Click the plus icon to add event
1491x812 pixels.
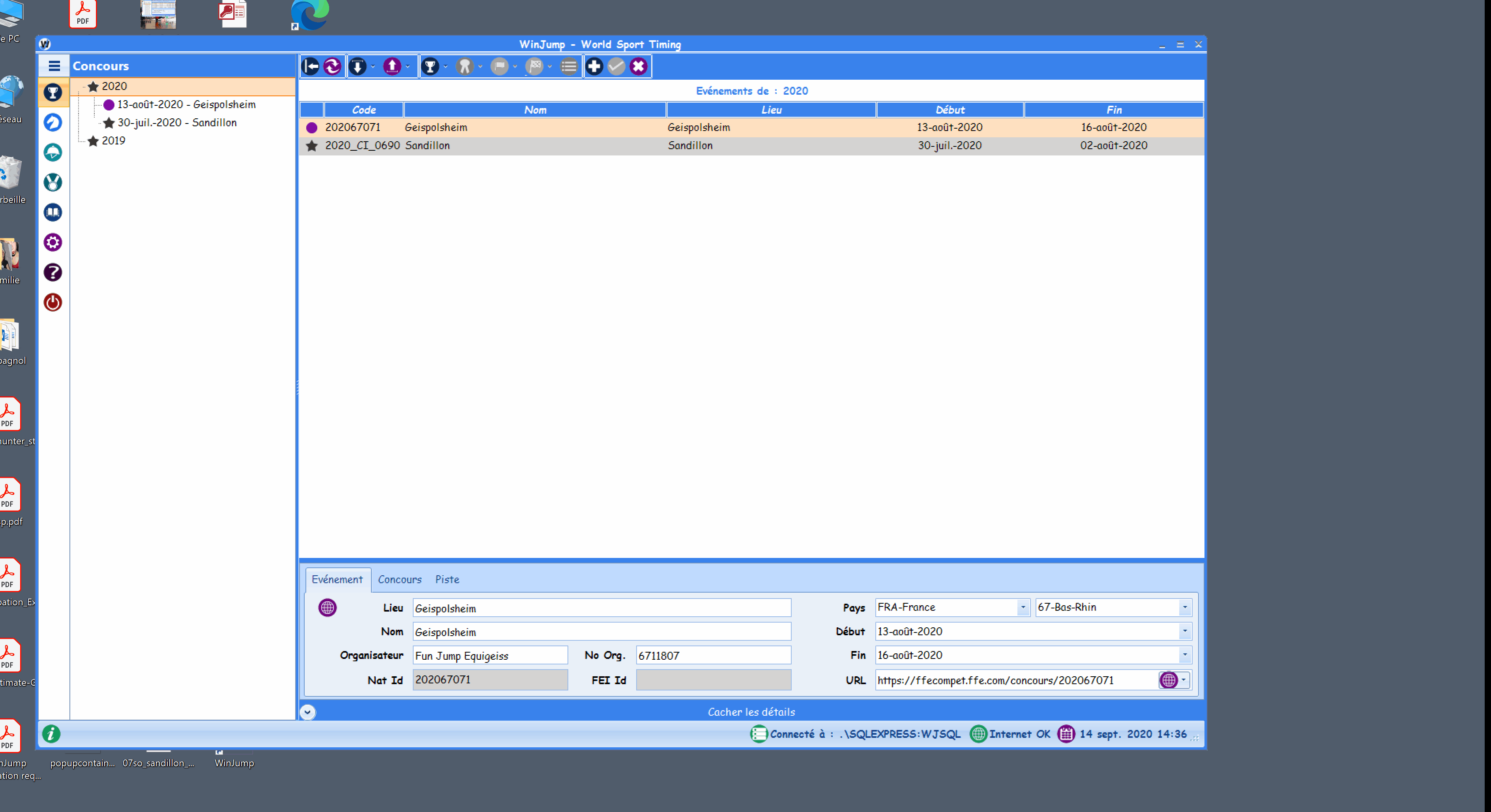(594, 67)
